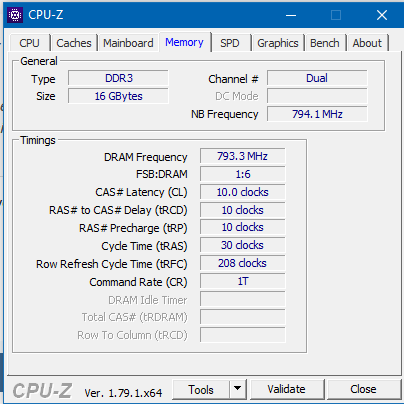The image size is (404, 404).
Task: Open the Caches tab
Action: (74, 43)
